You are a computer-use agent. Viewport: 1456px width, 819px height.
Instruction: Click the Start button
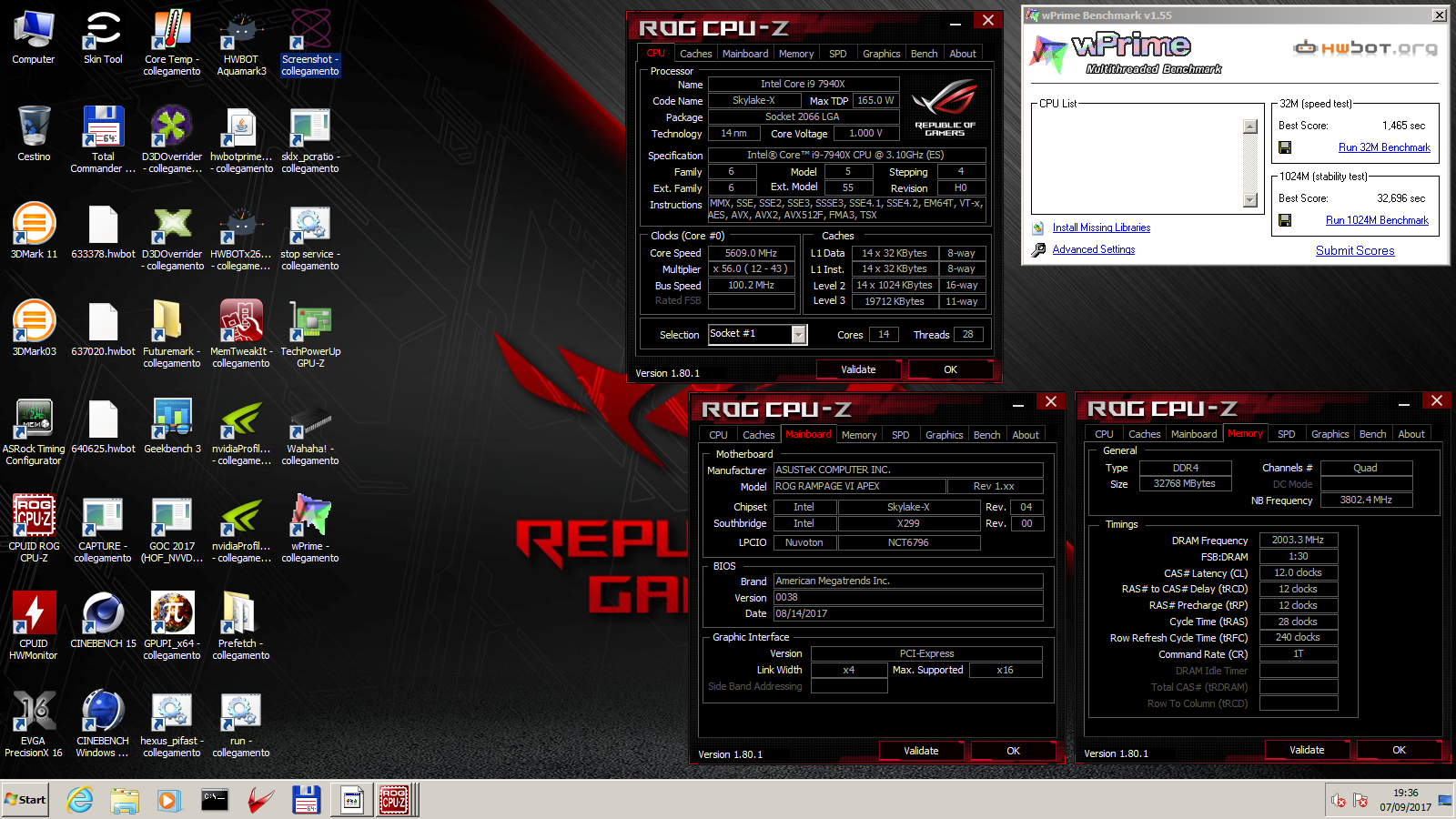[25, 800]
